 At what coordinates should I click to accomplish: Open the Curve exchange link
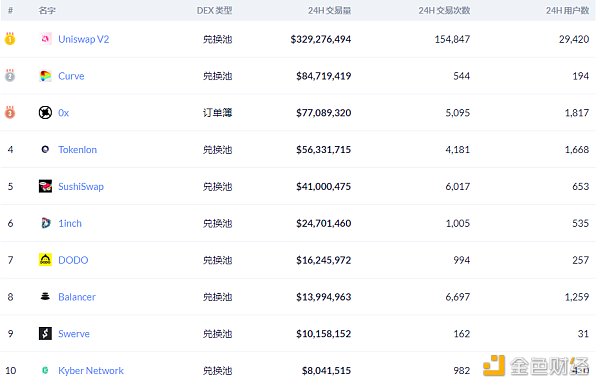click(x=71, y=76)
